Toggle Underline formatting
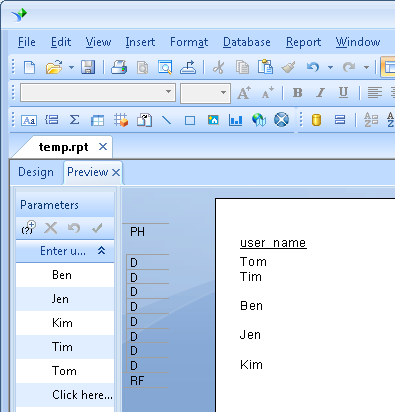This screenshot has height=412, width=395. click(x=343, y=93)
